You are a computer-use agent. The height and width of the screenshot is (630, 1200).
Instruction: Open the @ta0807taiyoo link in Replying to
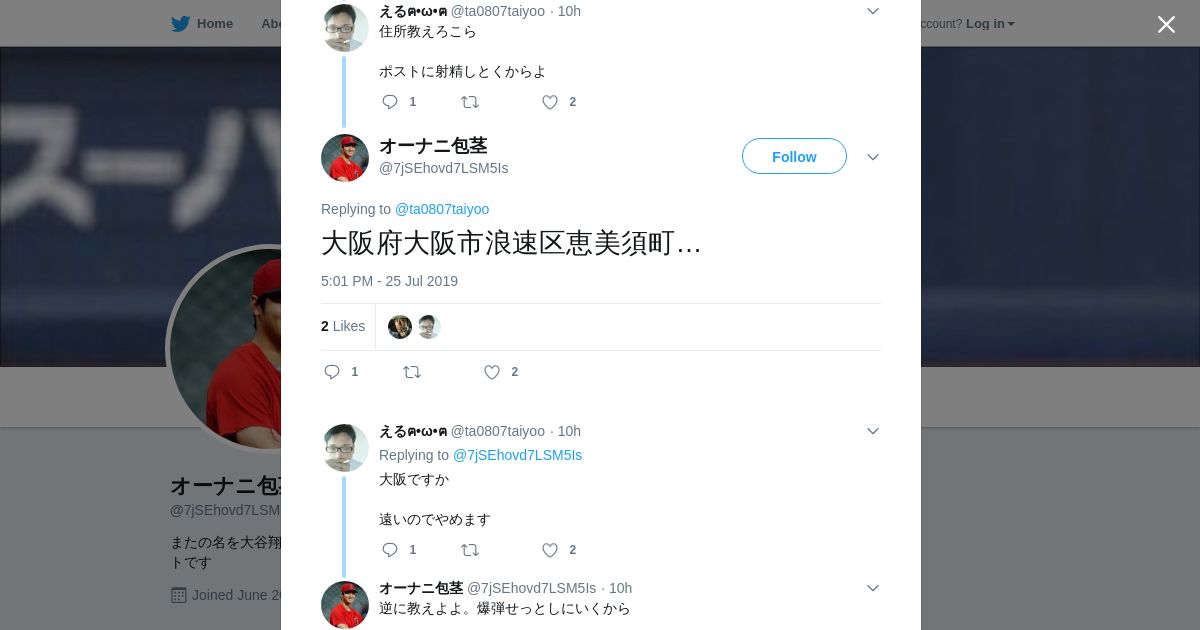(442, 209)
